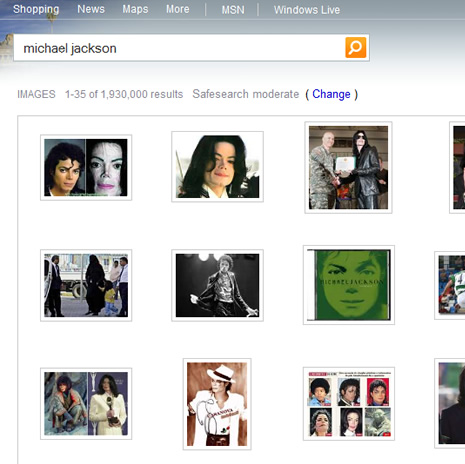Open the Shopping menu item

click(x=36, y=9)
